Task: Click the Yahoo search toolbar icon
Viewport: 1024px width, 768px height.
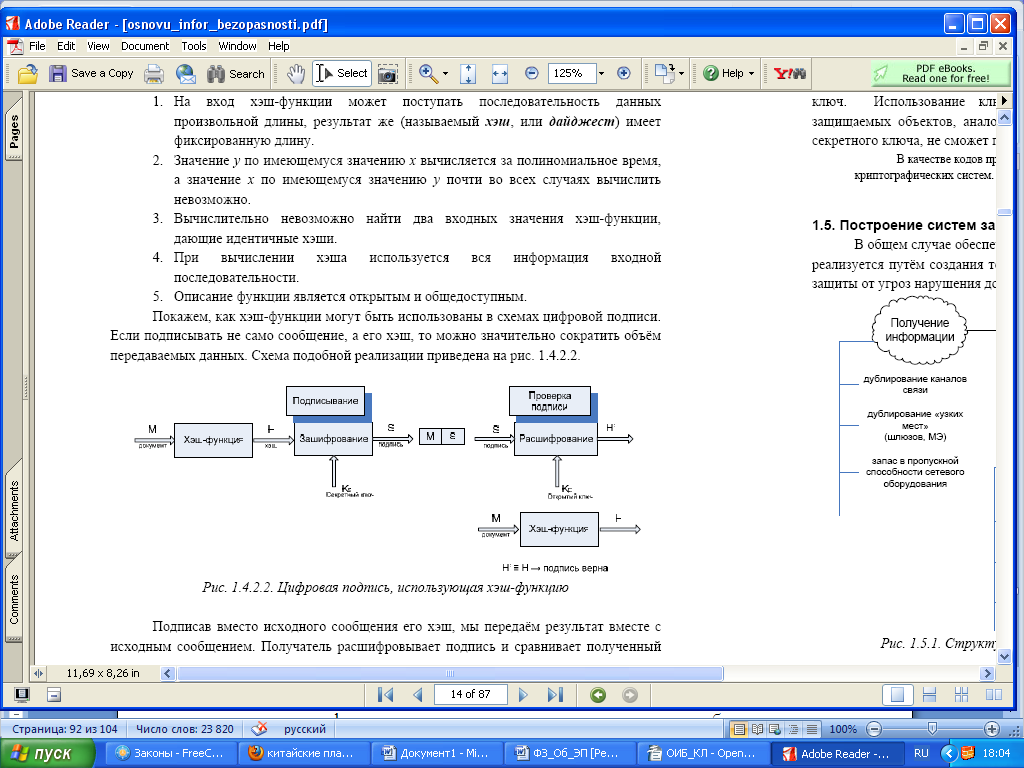Action: click(790, 73)
